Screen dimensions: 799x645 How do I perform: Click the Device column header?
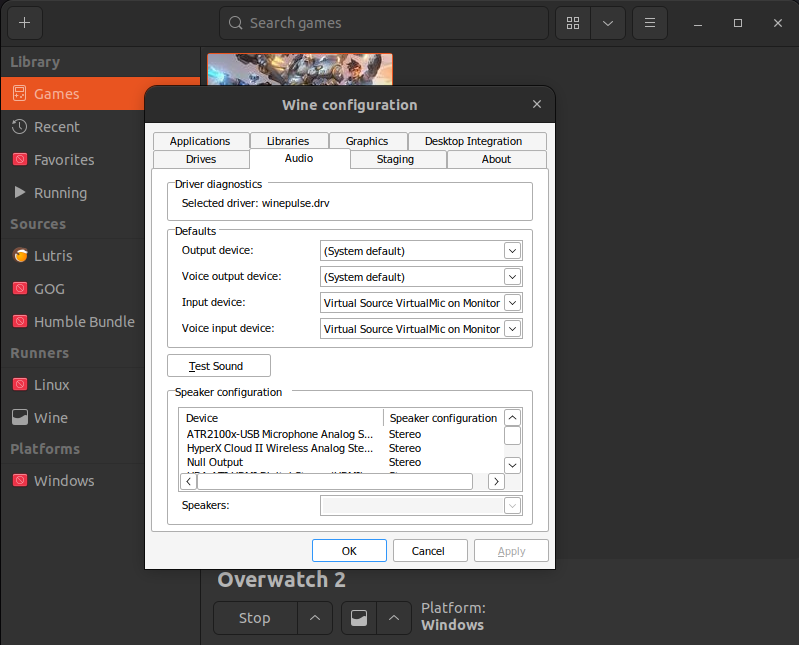(281, 418)
